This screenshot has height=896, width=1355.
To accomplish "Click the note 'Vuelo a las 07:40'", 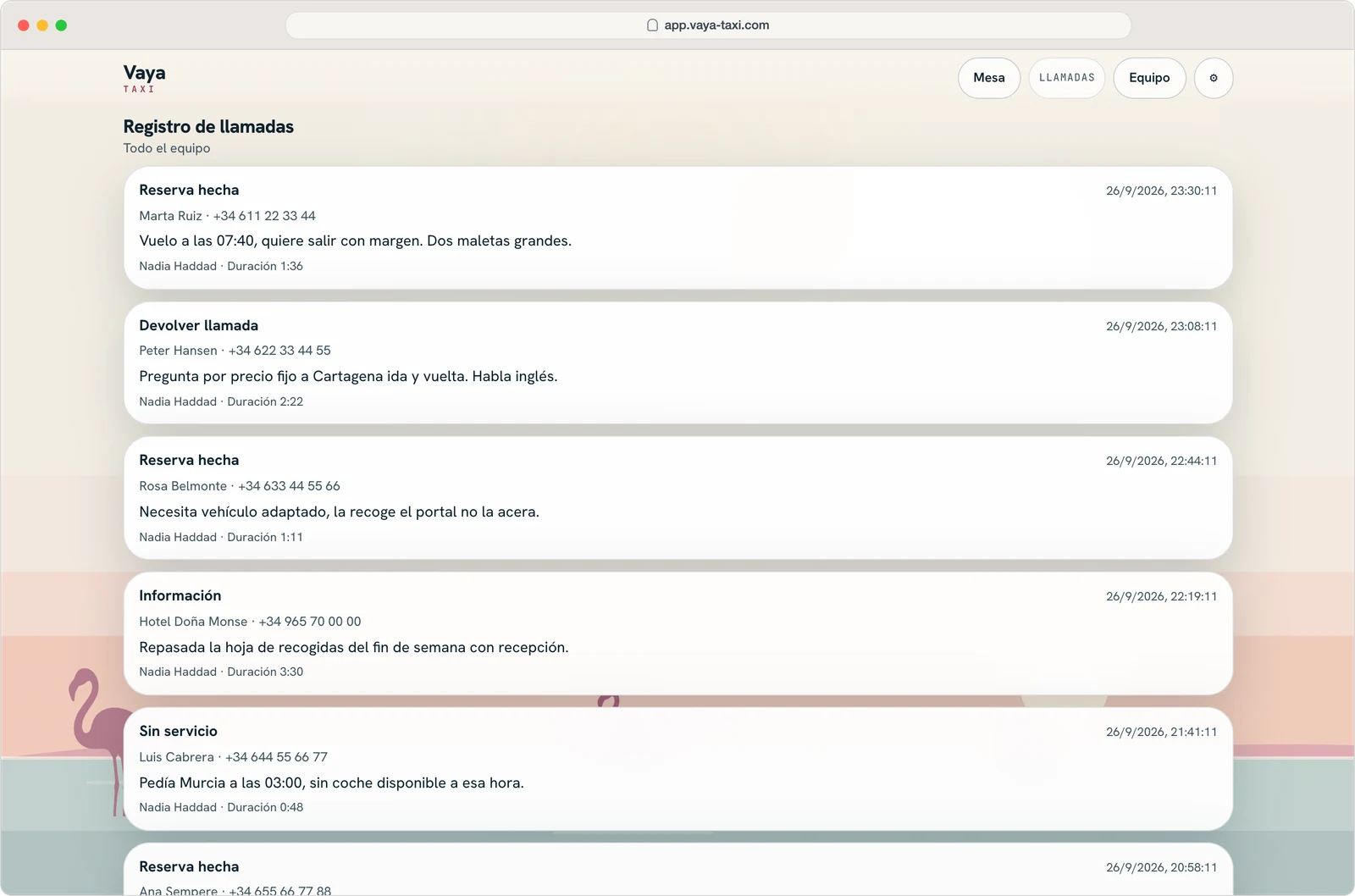I will (356, 241).
